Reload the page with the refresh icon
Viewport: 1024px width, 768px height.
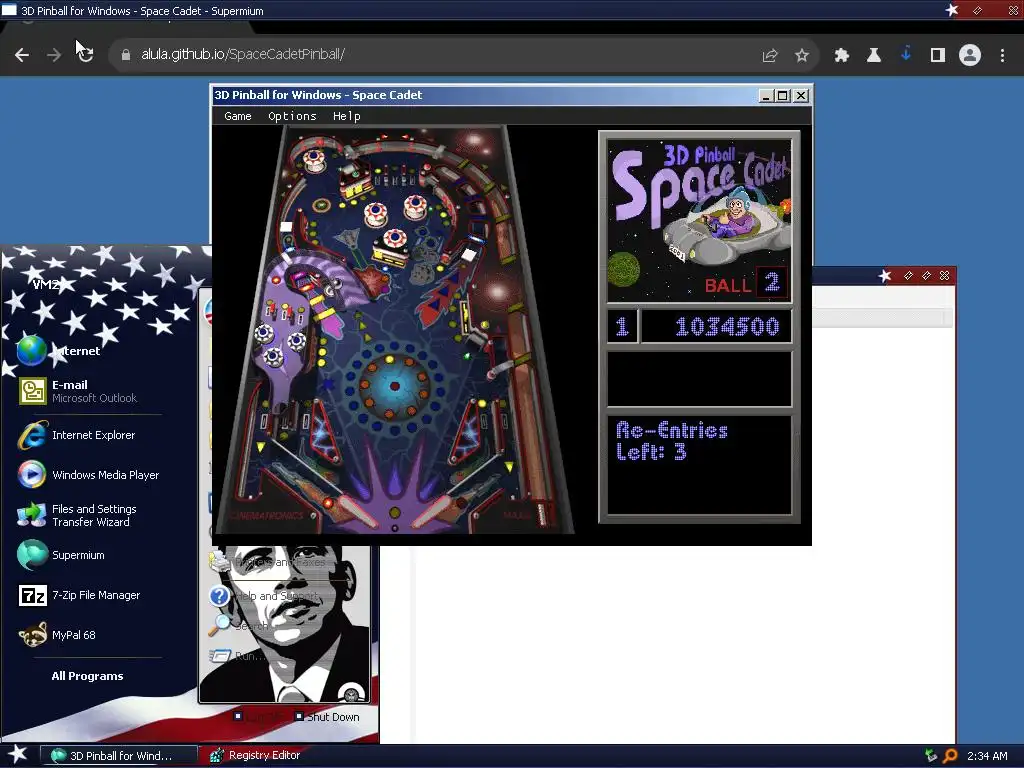point(85,55)
